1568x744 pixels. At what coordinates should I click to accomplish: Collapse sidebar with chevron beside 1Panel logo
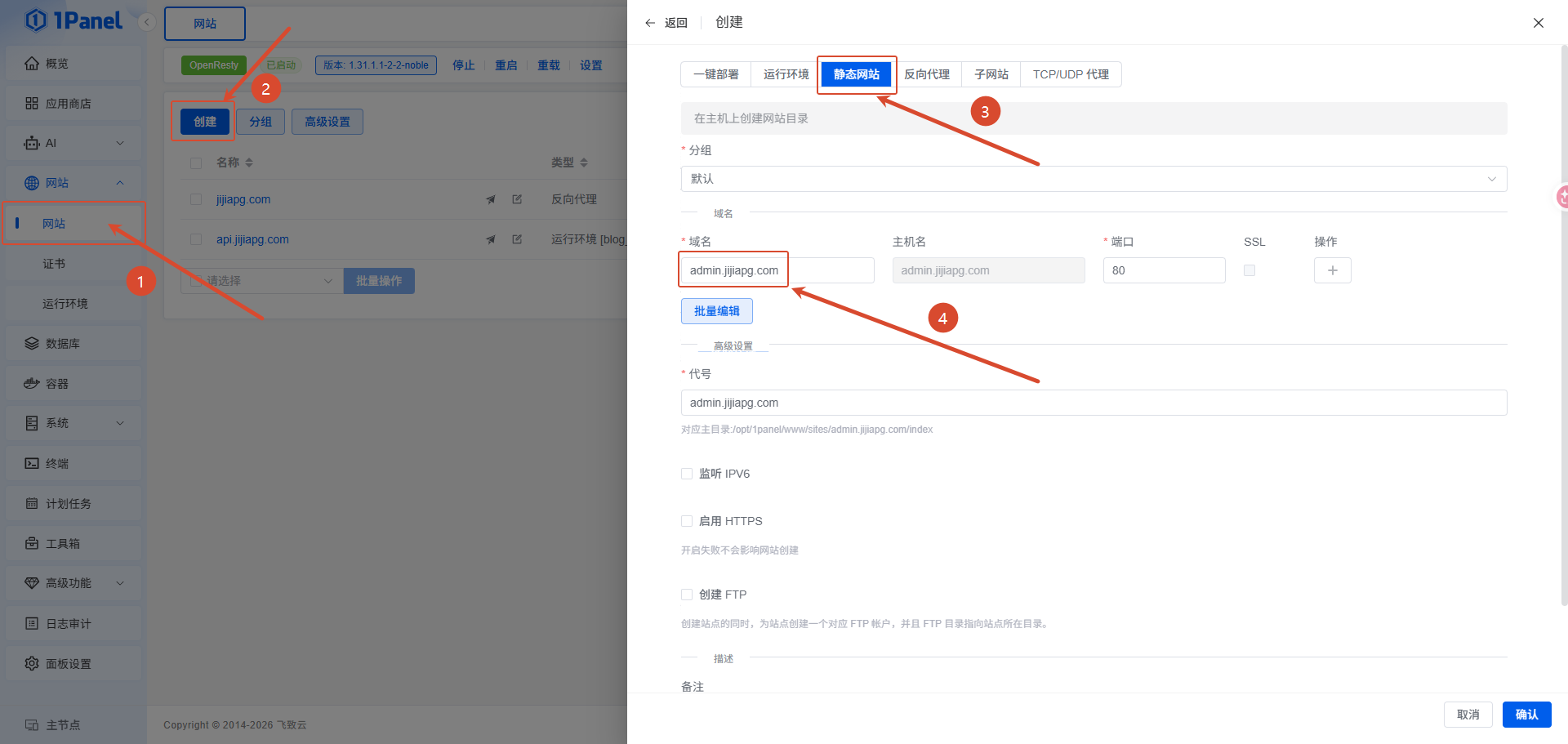(x=147, y=22)
